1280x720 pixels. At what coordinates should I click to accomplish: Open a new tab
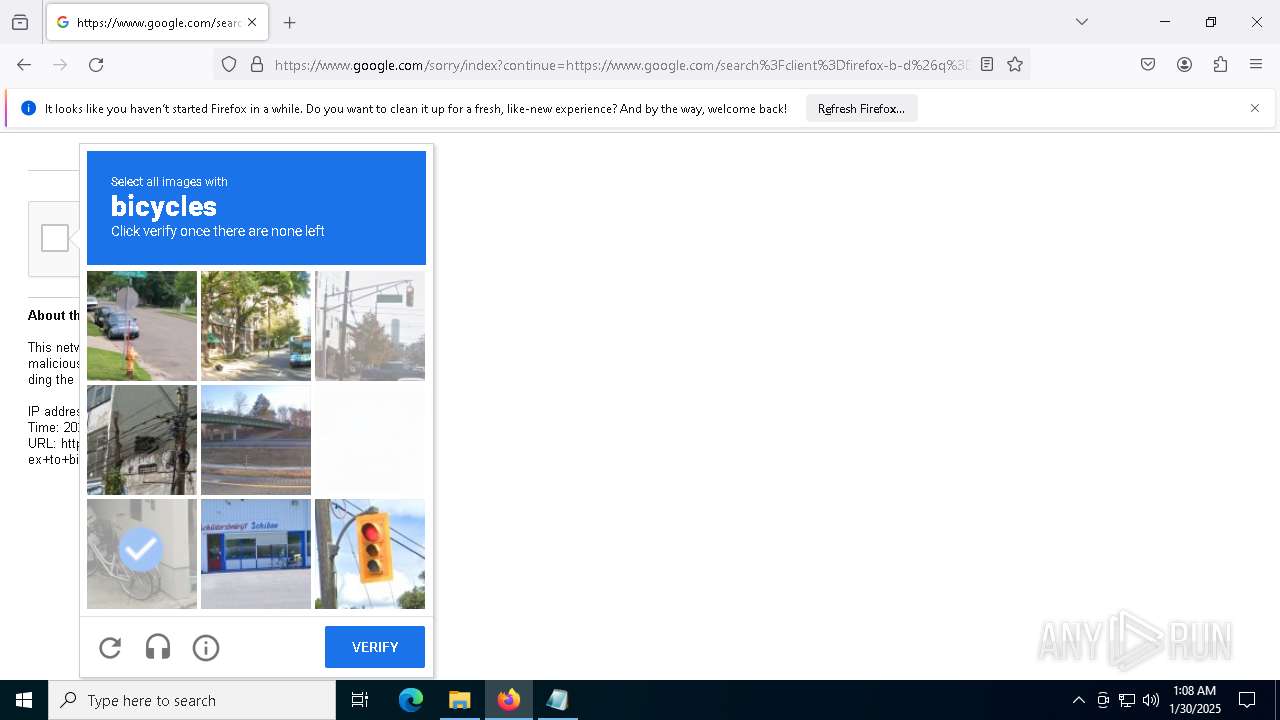click(290, 22)
